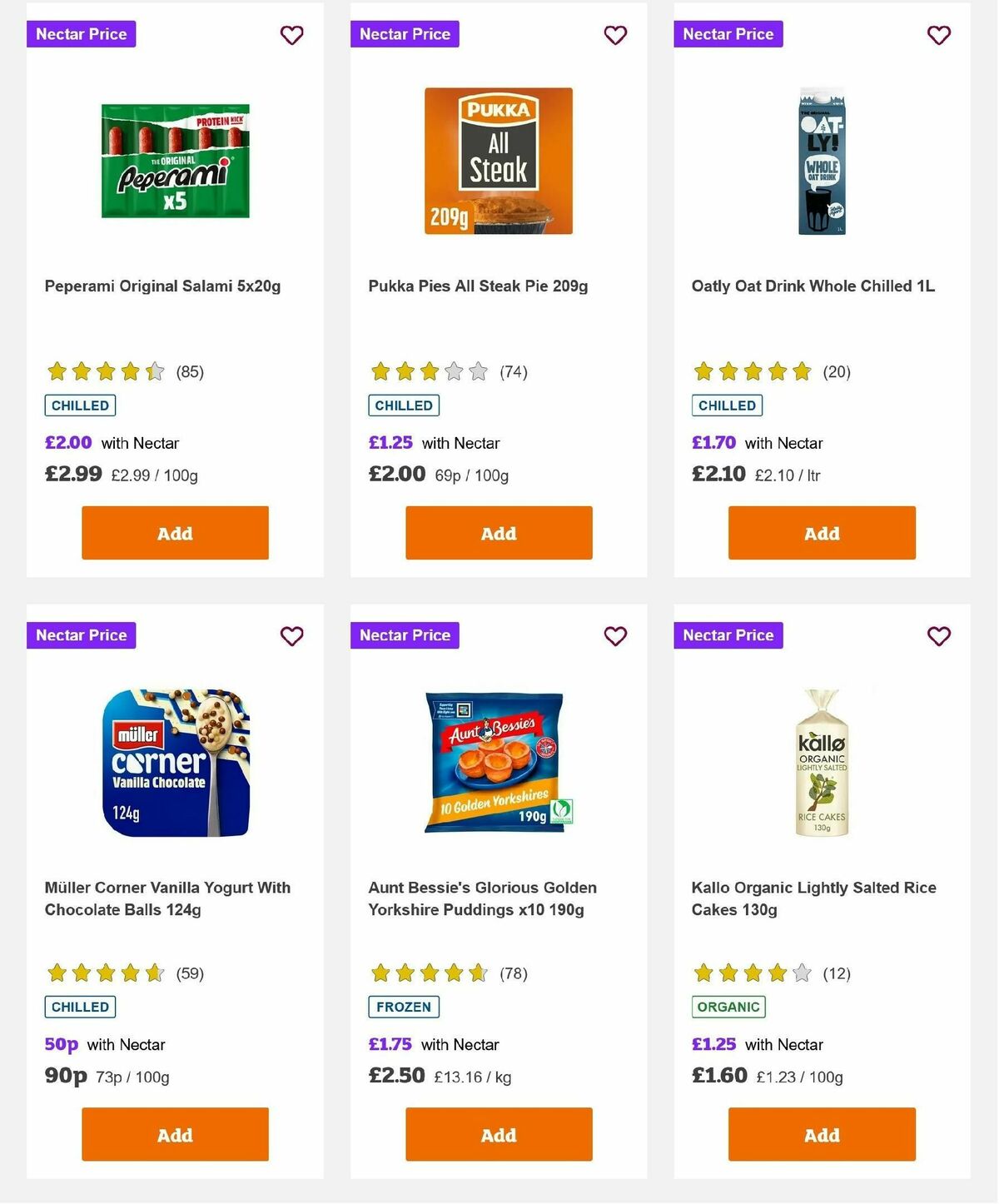The width and height of the screenshot is (999, 1204).
Task: Click the heart icon on Kallo Organic Rice Cakes
Action: [x=938, y=636]
